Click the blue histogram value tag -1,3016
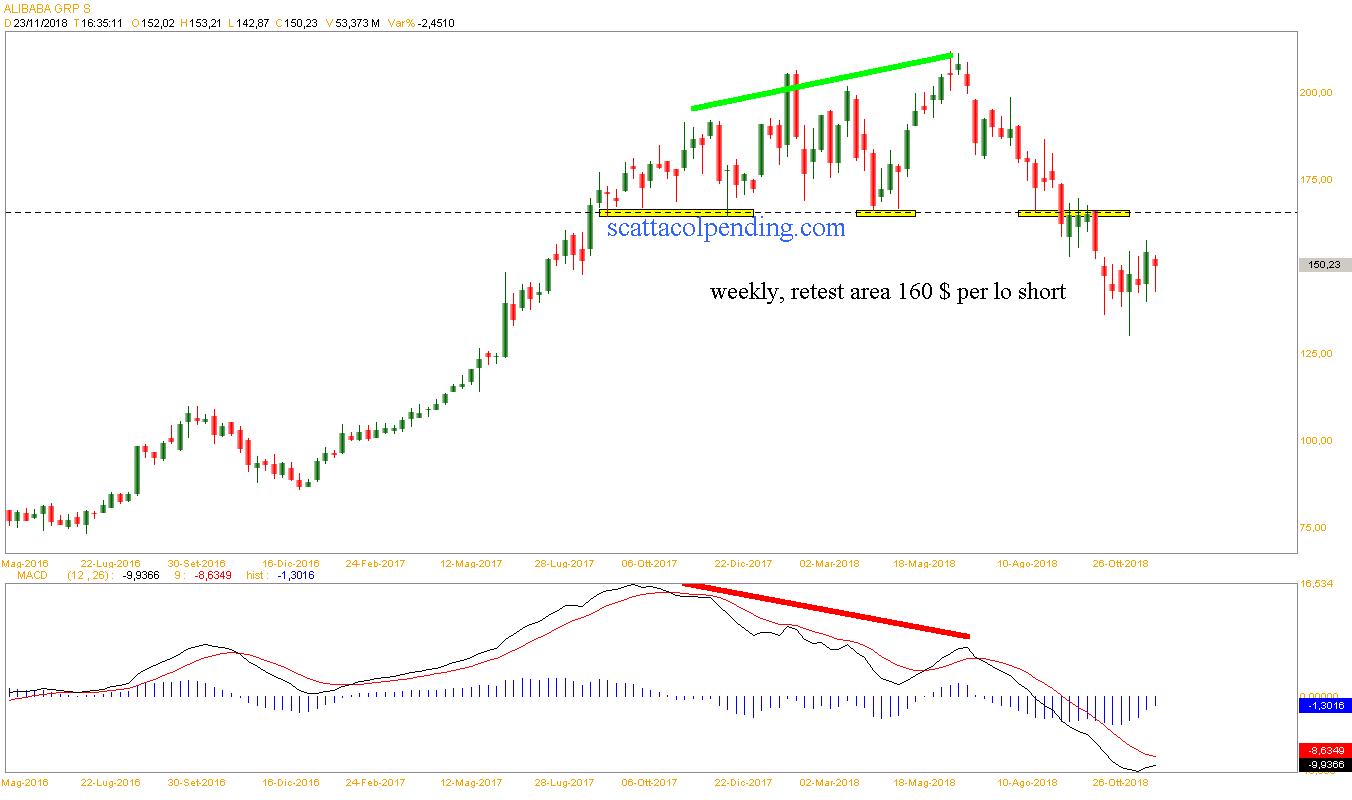 point(1324,705)
